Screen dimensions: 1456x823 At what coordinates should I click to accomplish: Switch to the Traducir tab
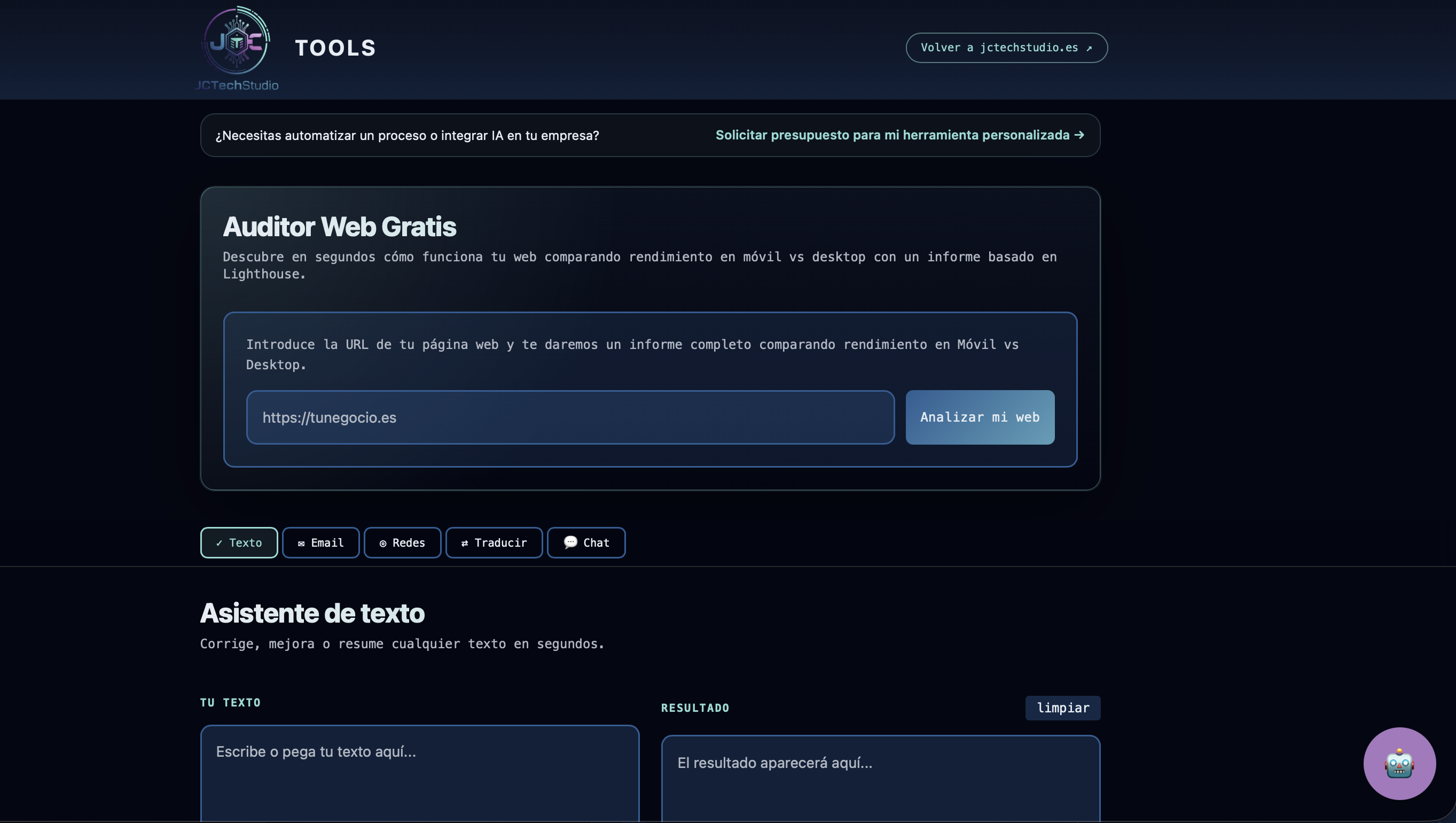tap(494, 543)
